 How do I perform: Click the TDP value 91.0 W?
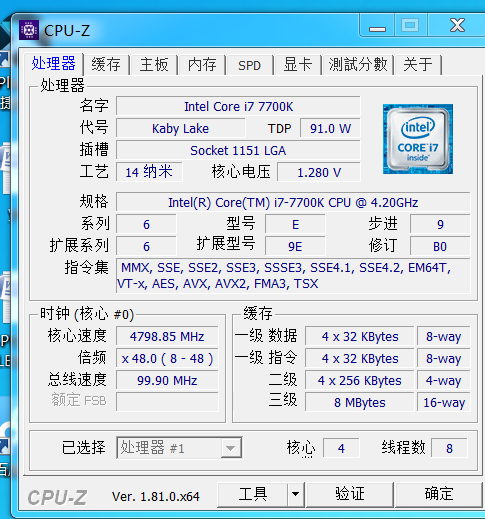(x=330, y=129)
